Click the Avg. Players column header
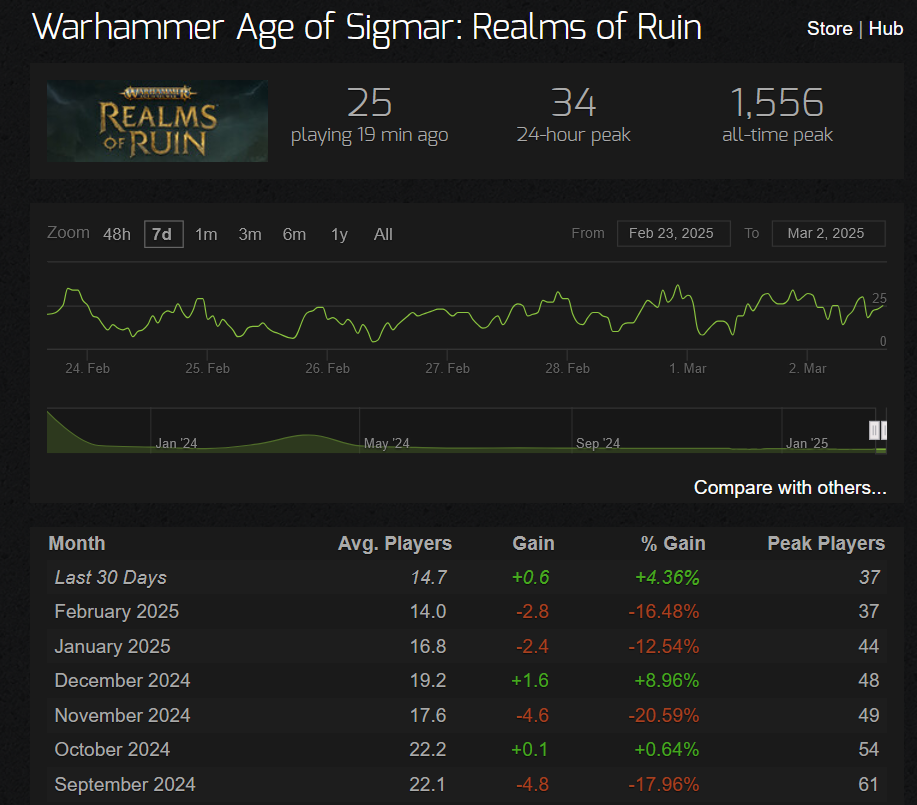Screen dimensions: 917x805 point(395,543)
